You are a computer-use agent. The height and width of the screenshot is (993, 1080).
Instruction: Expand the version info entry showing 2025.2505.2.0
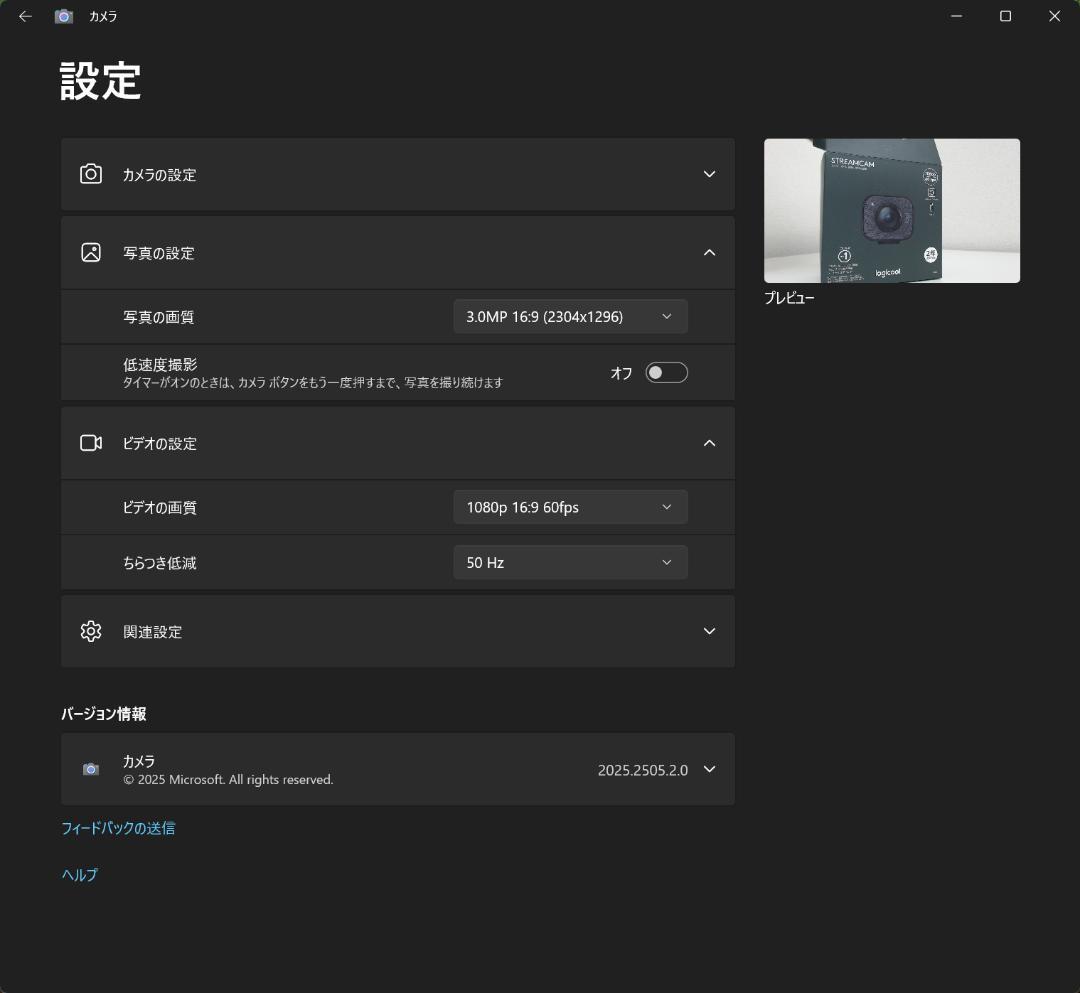tap(709, 769)
